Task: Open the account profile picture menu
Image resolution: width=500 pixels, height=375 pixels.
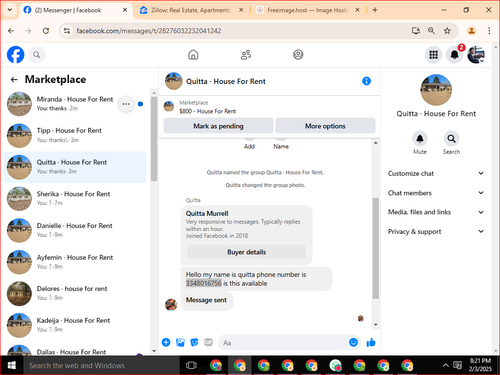Action: pos(476,55)
